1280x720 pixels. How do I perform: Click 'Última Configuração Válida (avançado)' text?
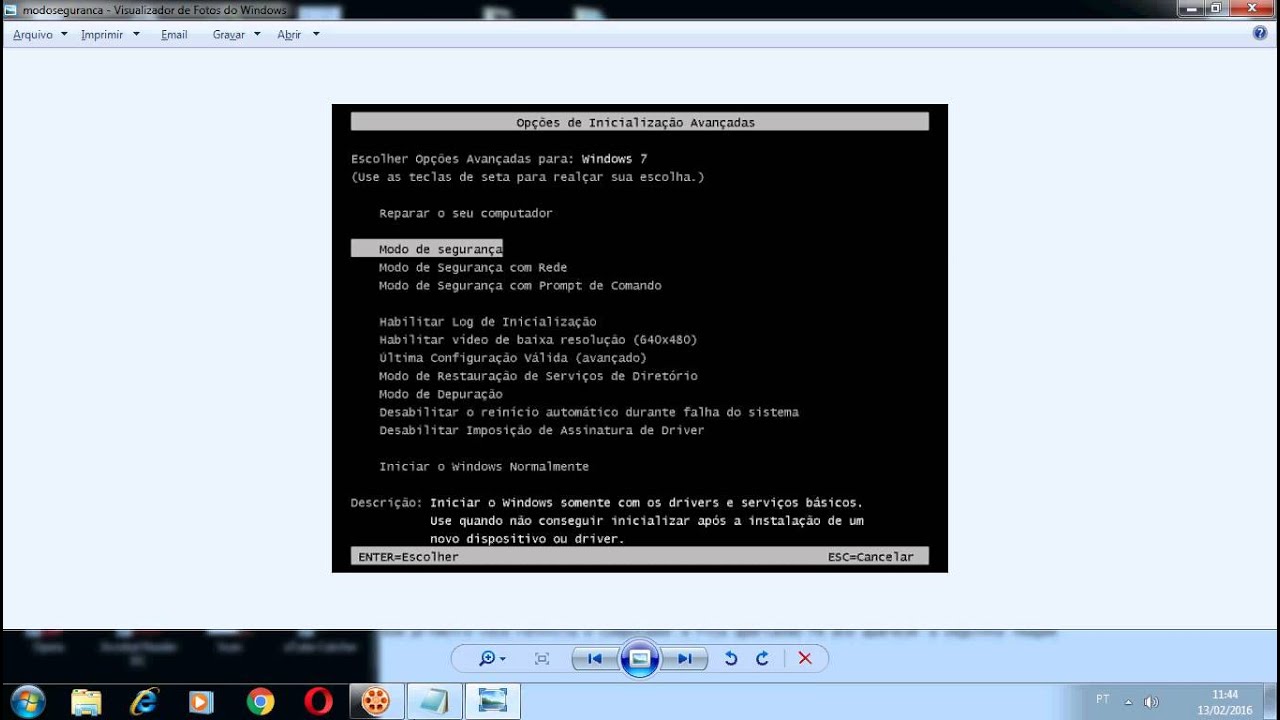[x=513, y=358]
